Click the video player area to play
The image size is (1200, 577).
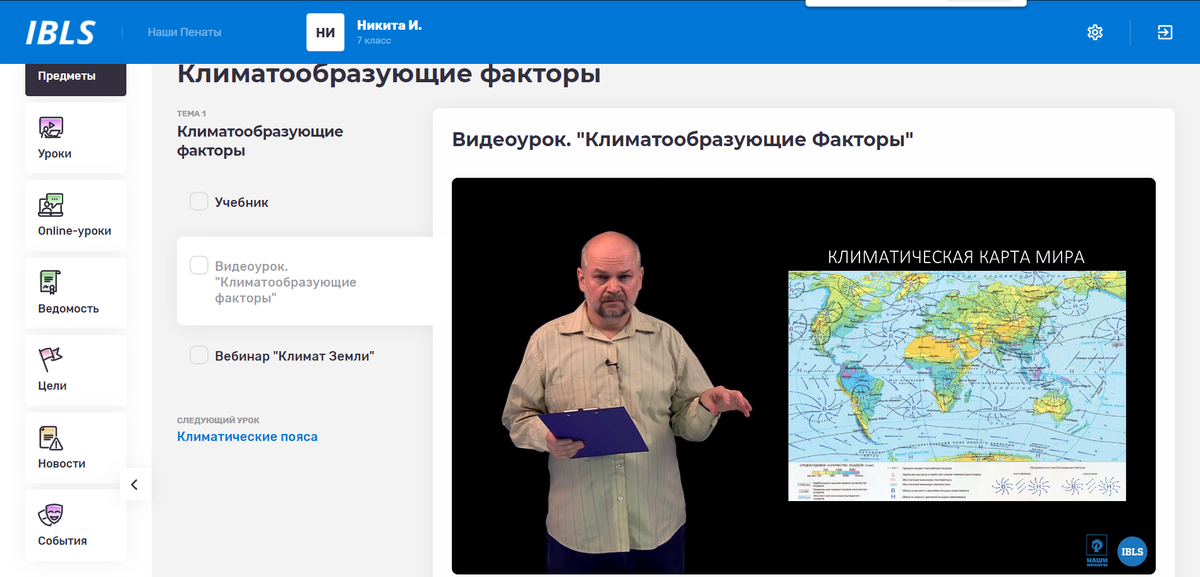click(805, 376)
